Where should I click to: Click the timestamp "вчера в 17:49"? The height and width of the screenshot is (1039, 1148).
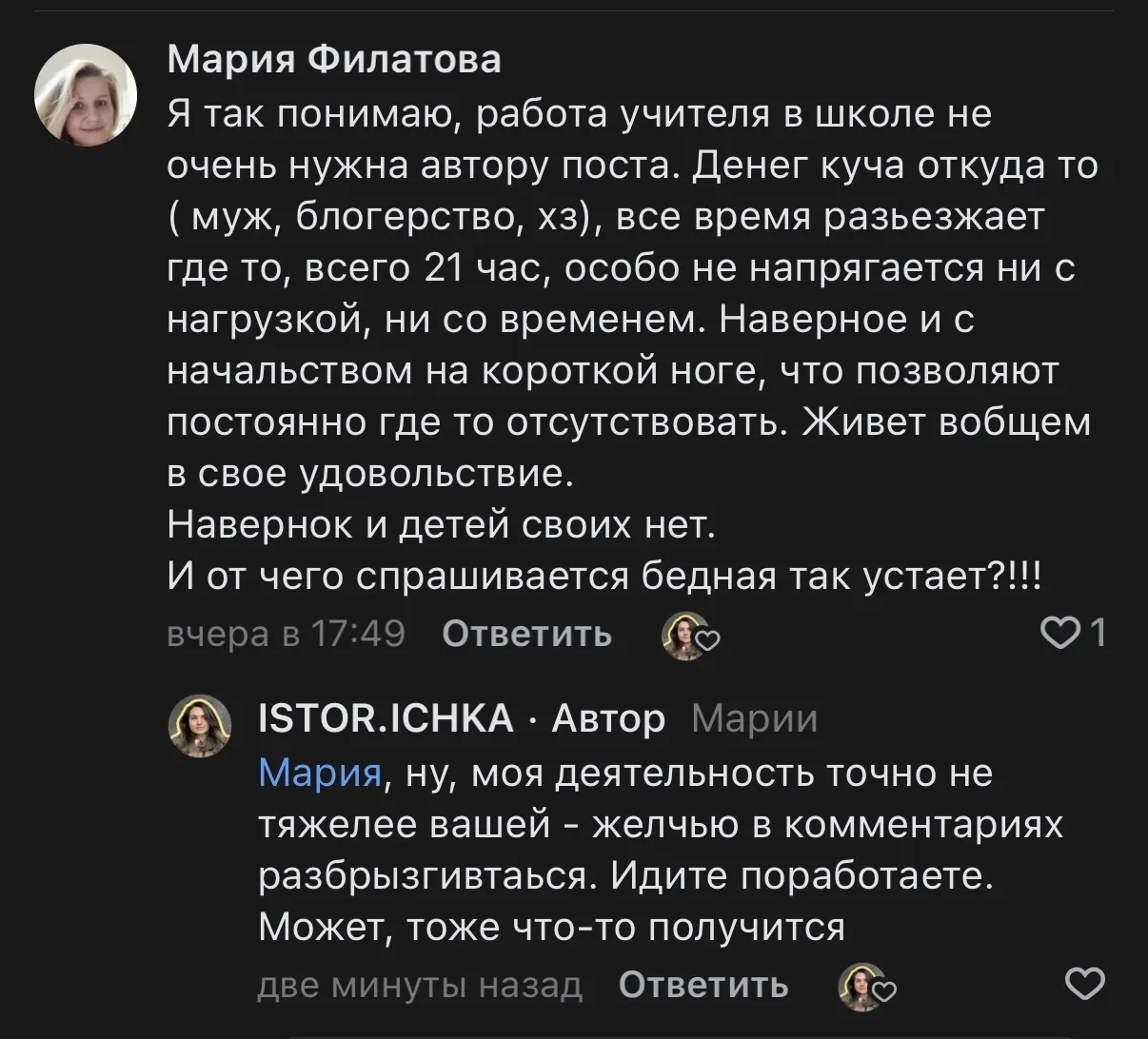pyautogui.click(x=286, y=634)
